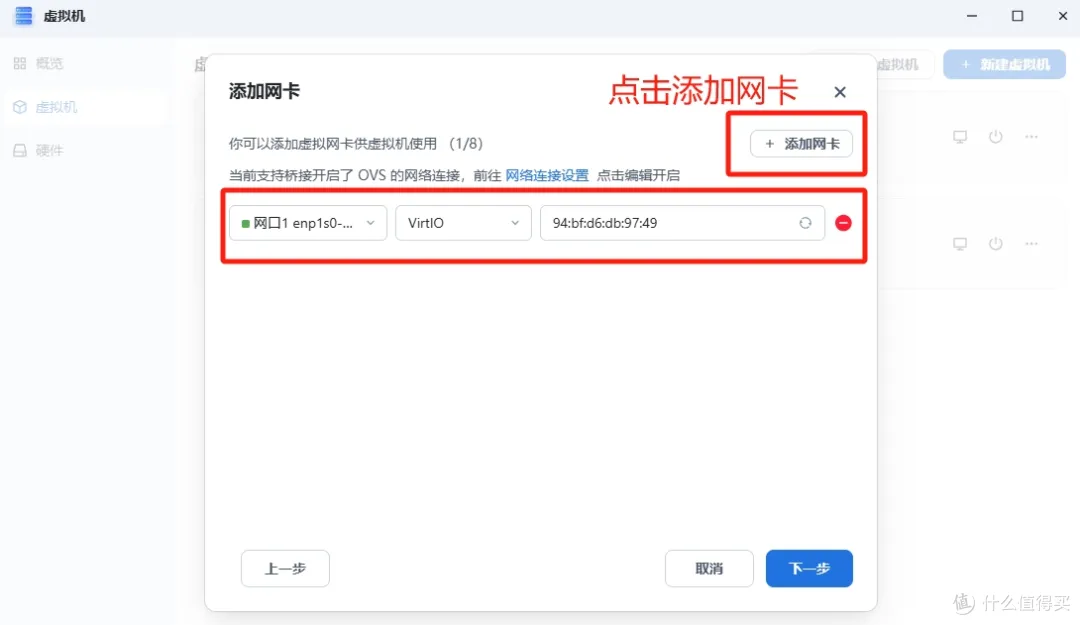This screenshot has width=1080, height=625.
Task: Select 虚拟机 in the sidebar
Action: tap(56, 107)
